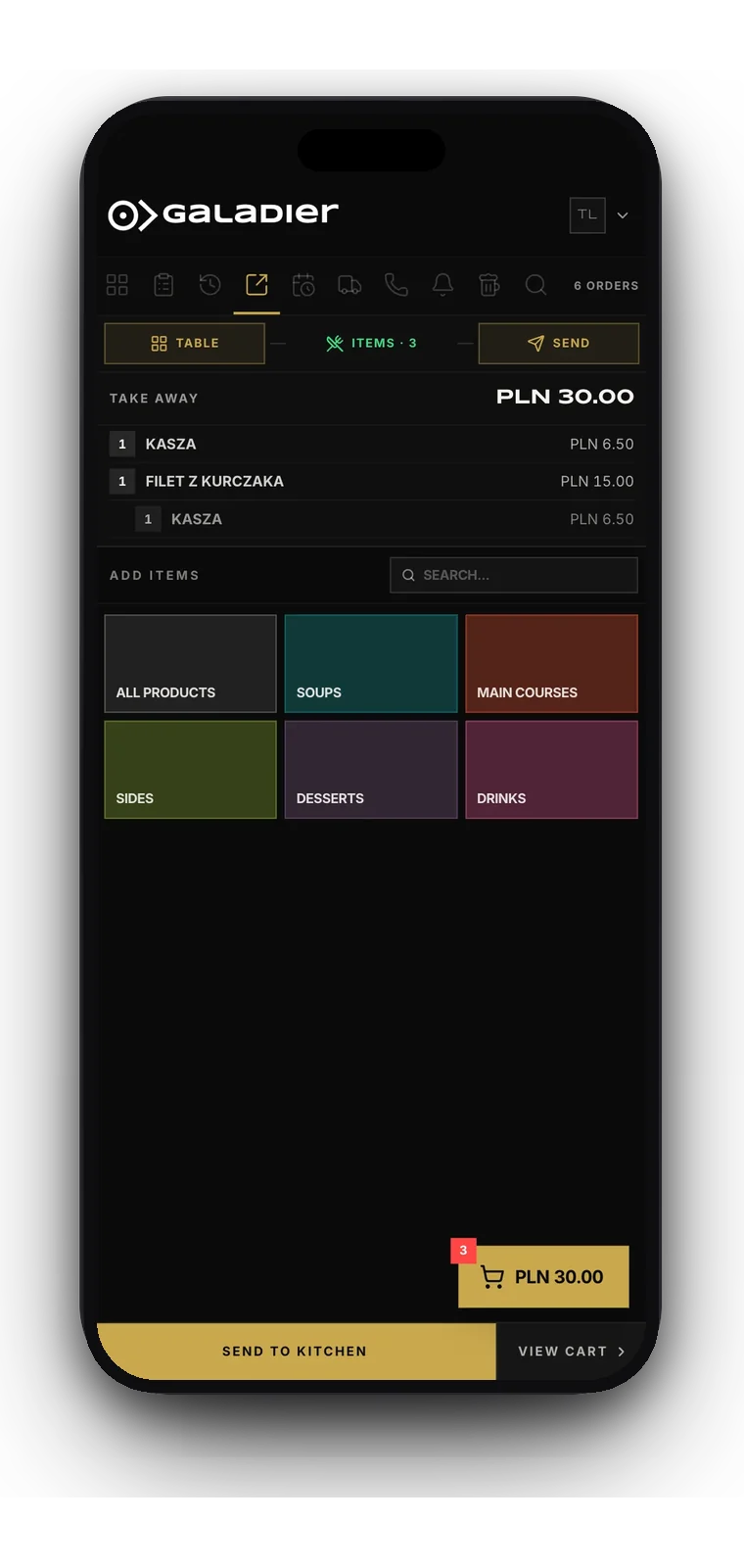Open the notifications bell icon
The width and height of the screenshot is (744, 1568).
(x=442, y=285)
